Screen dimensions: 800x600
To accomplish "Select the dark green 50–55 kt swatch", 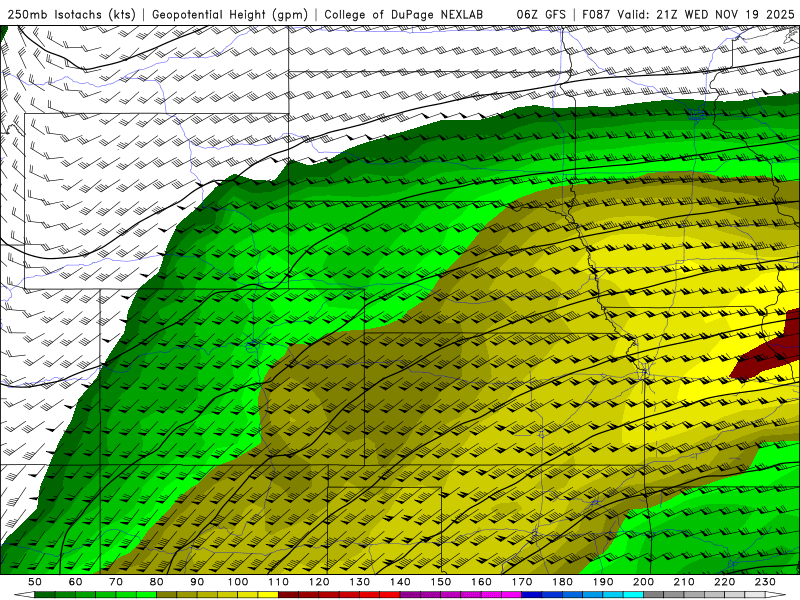I will (45, 595).
